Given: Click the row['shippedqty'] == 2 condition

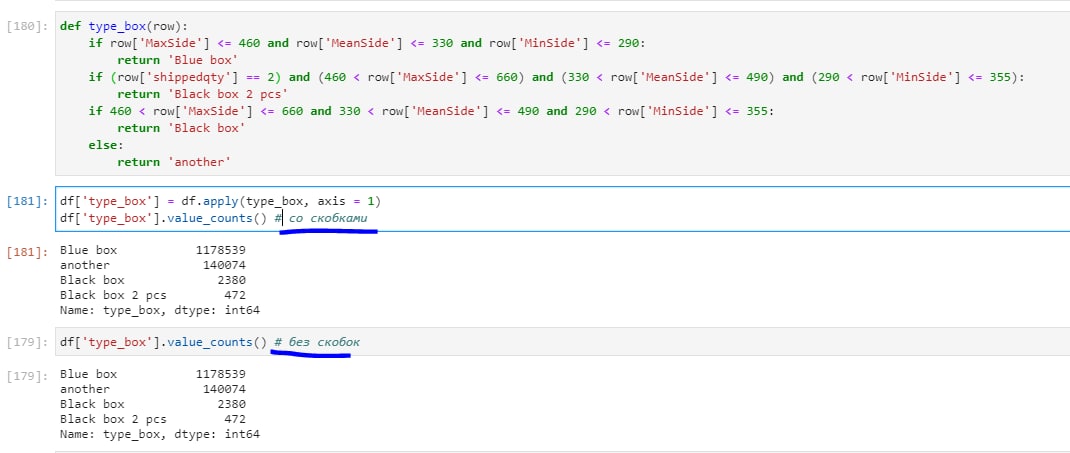Looking at the screenshot, I should 194,77.
